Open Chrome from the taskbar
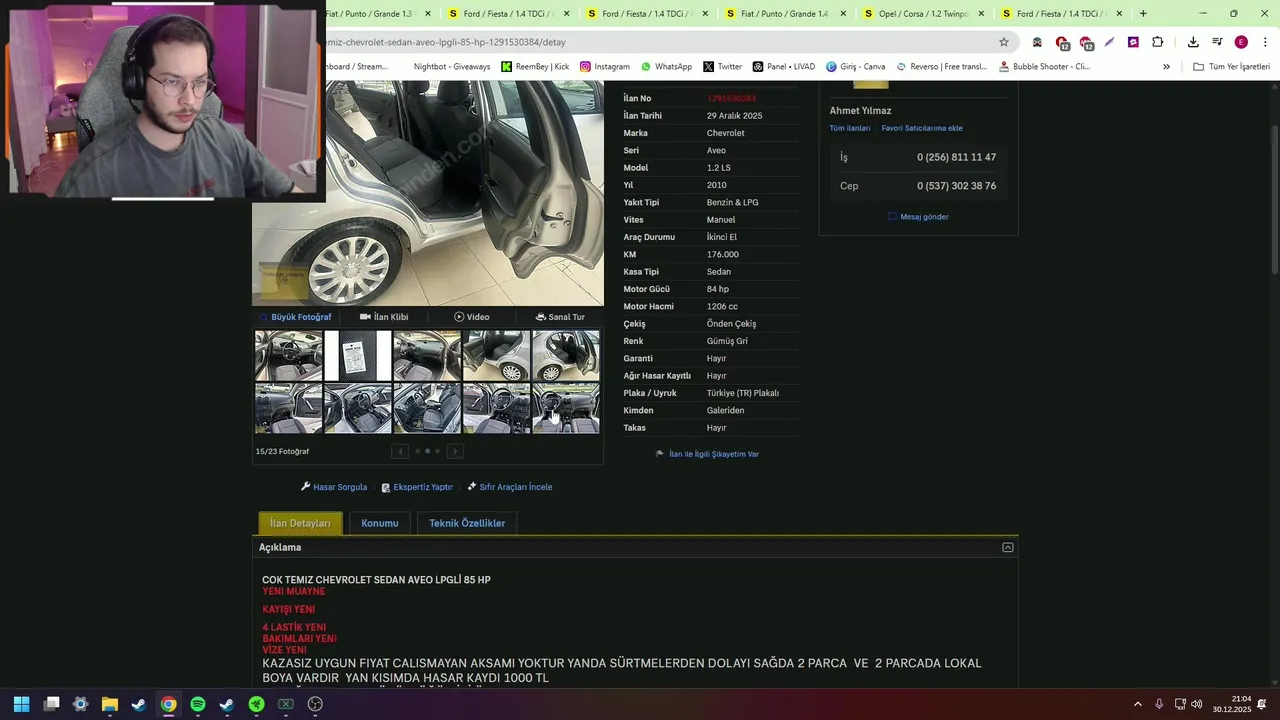This screenshot has height=720, width=1280. click(x=168, y=704)
